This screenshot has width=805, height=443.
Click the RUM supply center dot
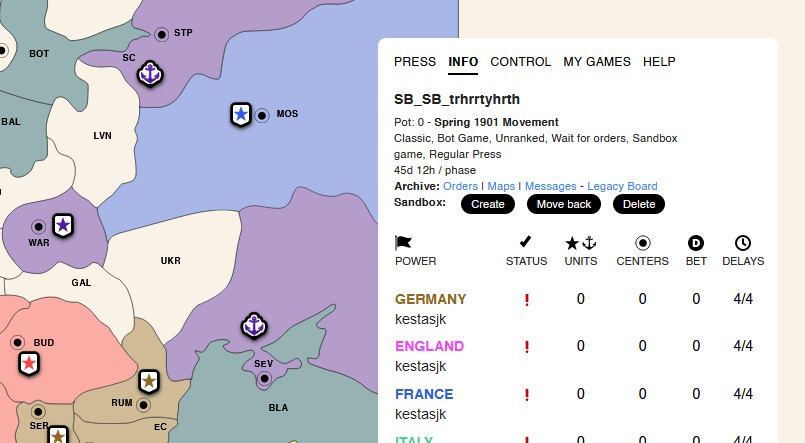point(144,405)
